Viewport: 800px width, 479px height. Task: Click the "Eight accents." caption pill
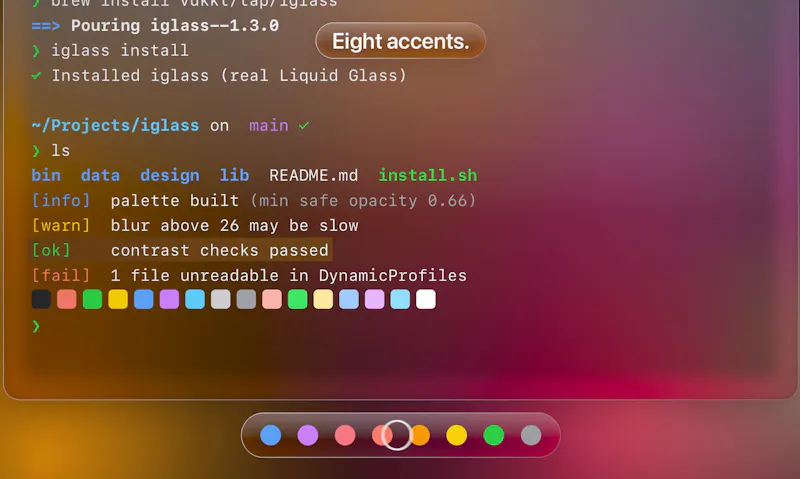pos(401,41)
